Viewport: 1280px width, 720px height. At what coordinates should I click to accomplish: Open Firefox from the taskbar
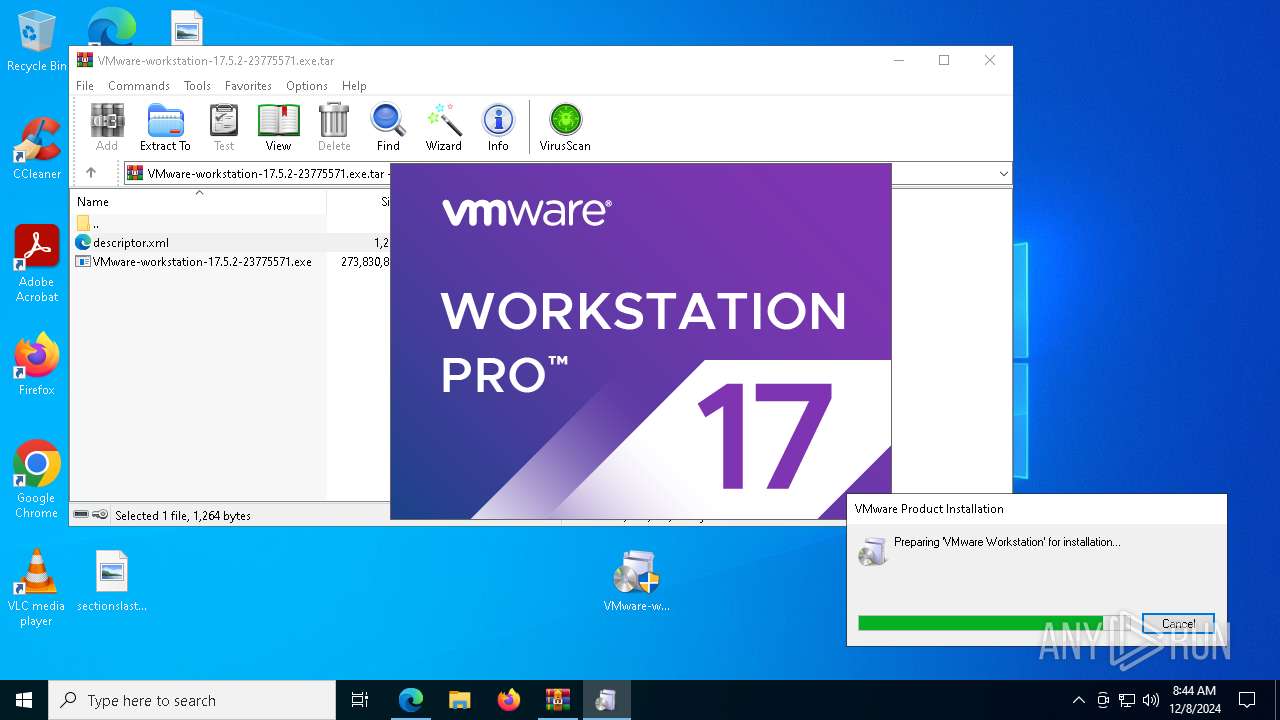pyautogui.click(x=509, y=700)
